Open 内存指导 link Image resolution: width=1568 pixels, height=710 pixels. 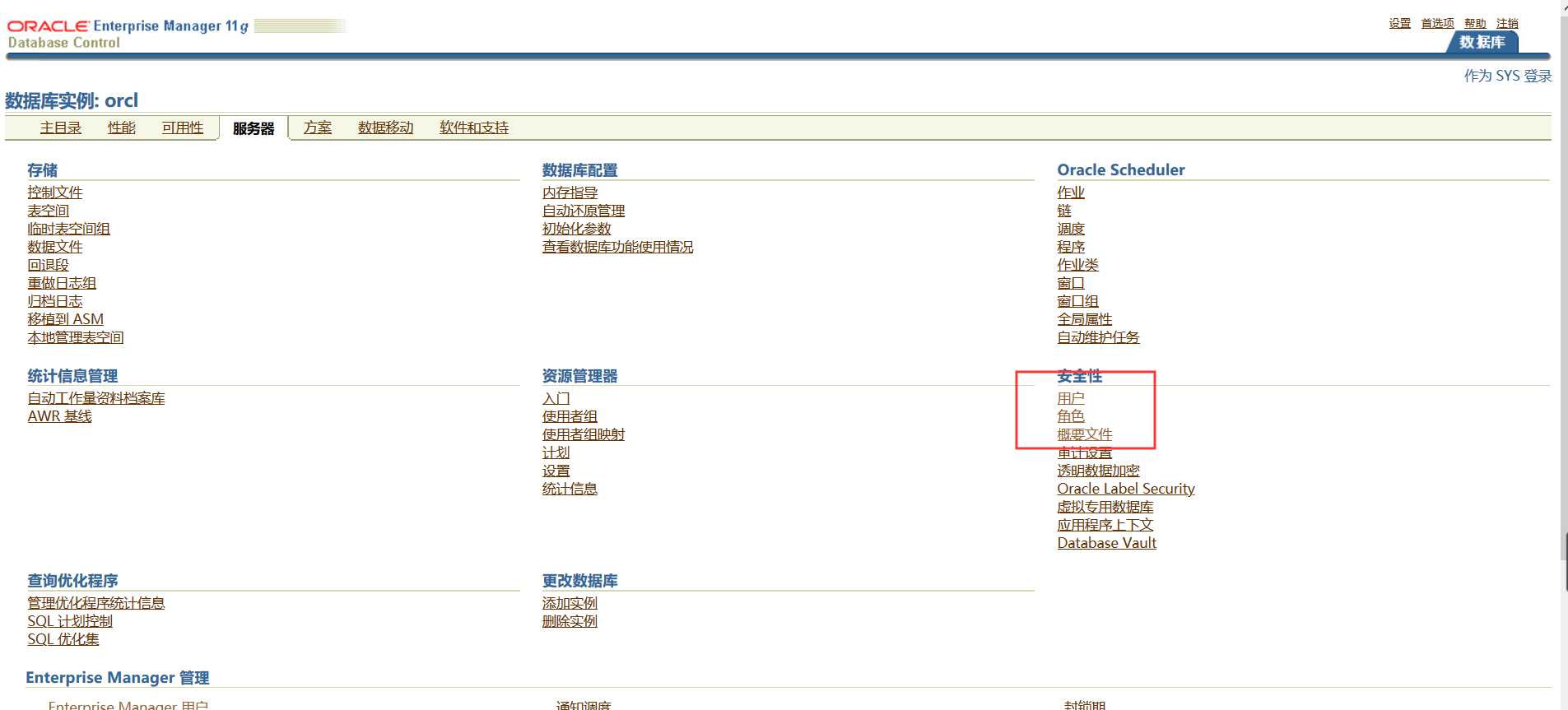click(570, 193)
